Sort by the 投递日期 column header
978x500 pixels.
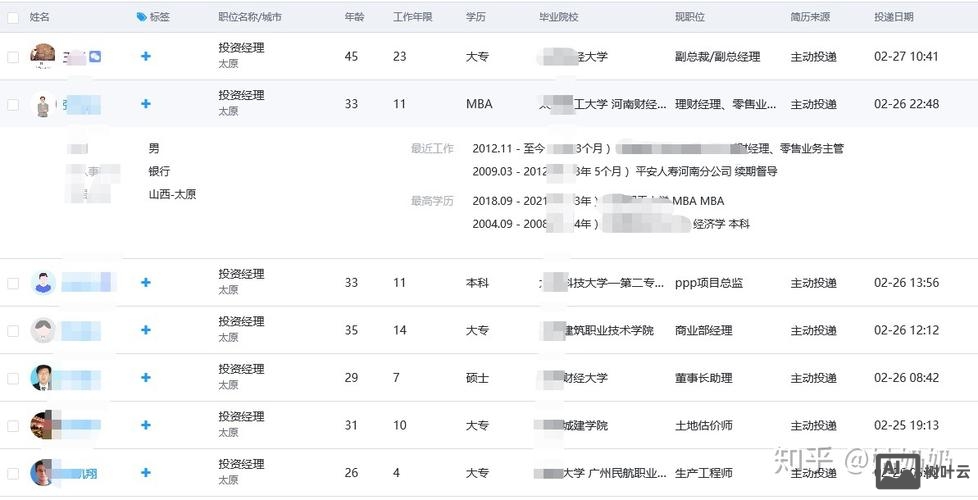point(894,17)
